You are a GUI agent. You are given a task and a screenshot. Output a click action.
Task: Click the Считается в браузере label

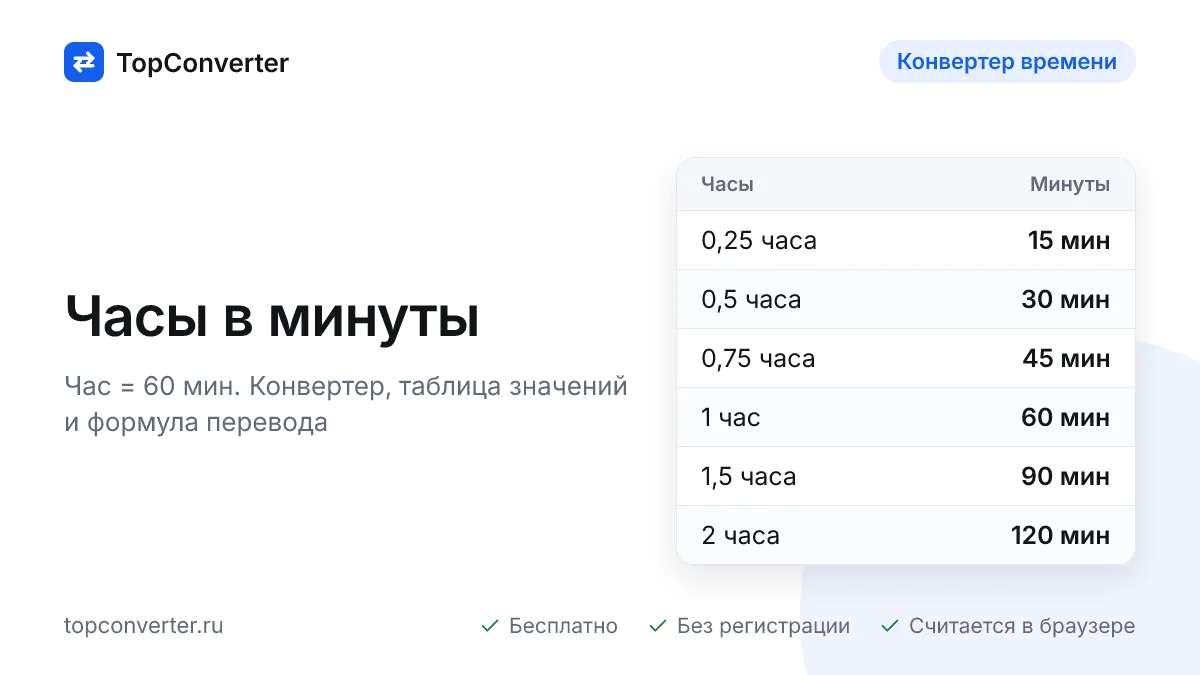tap(1022, 626)
